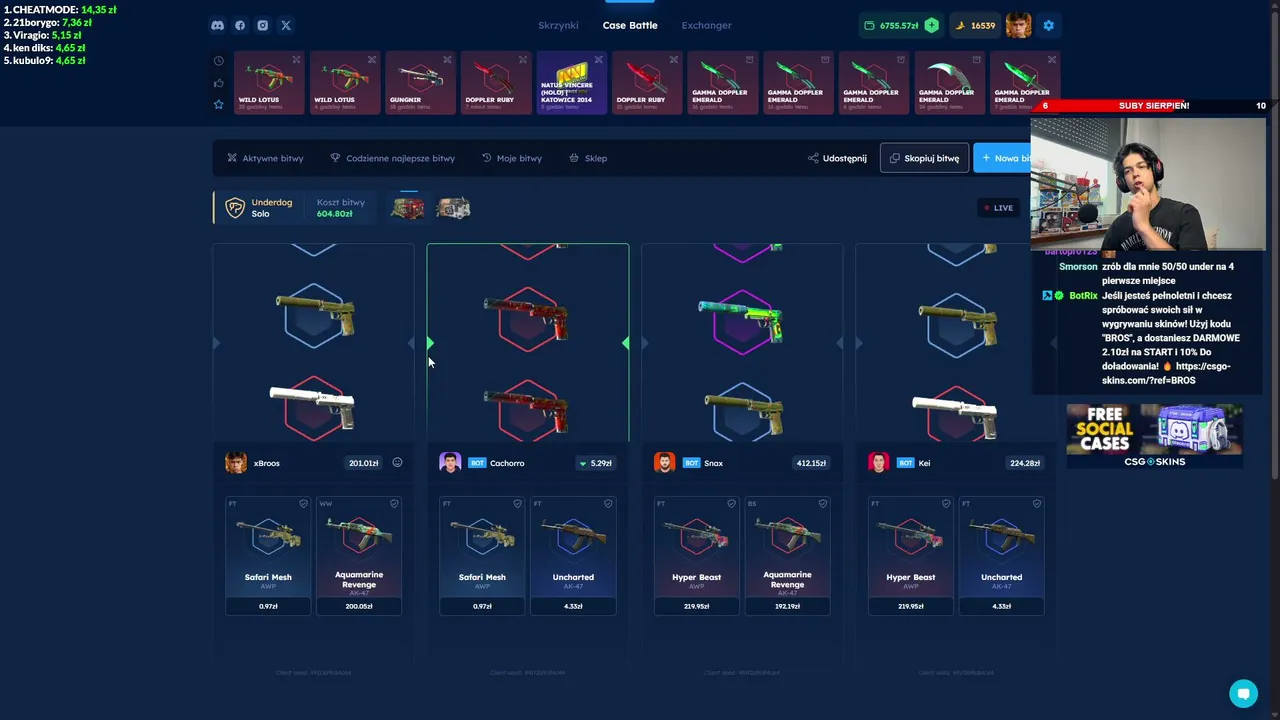This screenshot has width=1280, height=720.
Task: Open the chat support bubble icon
Action: (1243, 693)
